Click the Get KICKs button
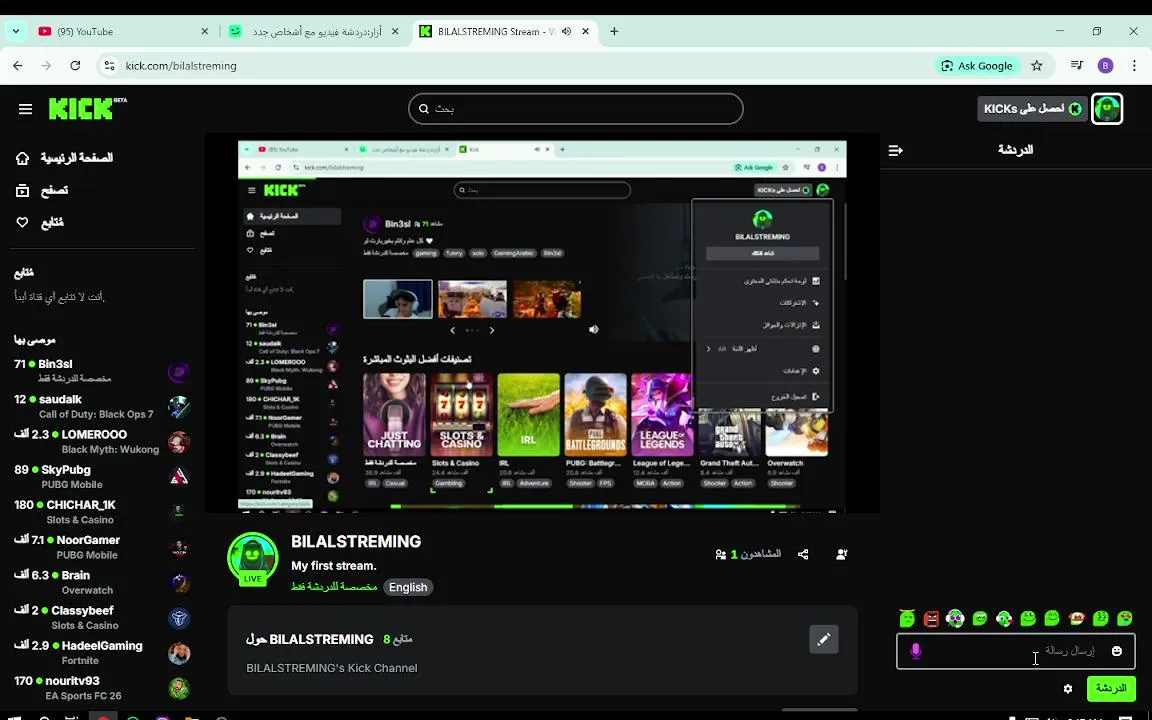 pos(1032,109)
